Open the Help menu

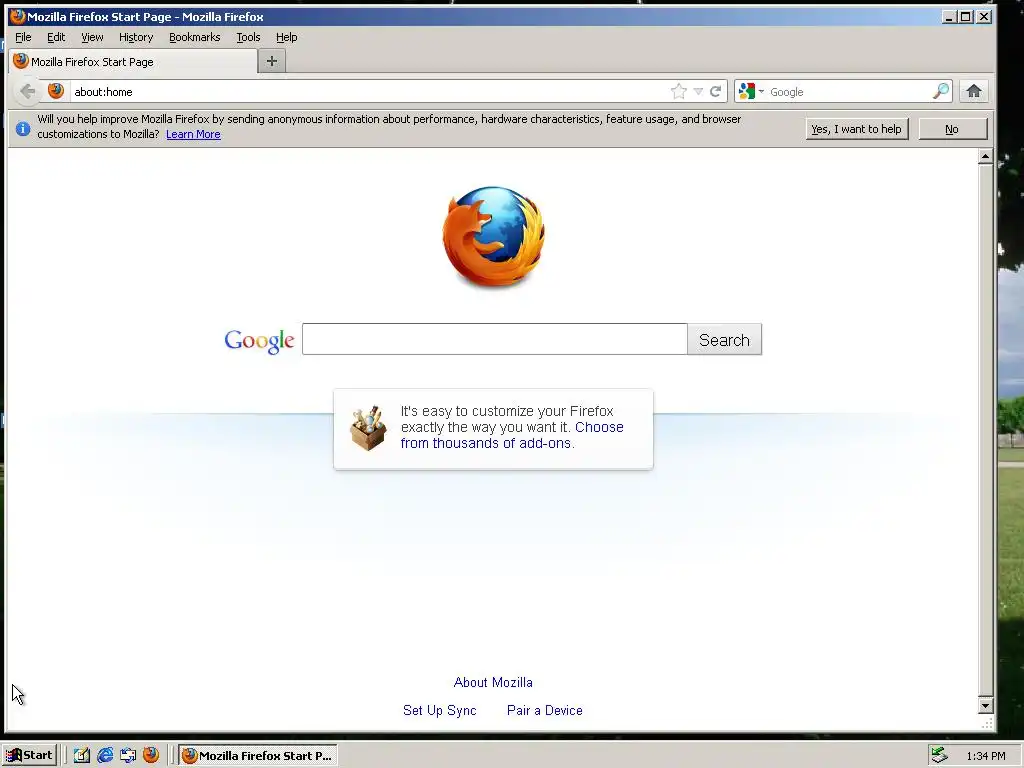point(286,37)
